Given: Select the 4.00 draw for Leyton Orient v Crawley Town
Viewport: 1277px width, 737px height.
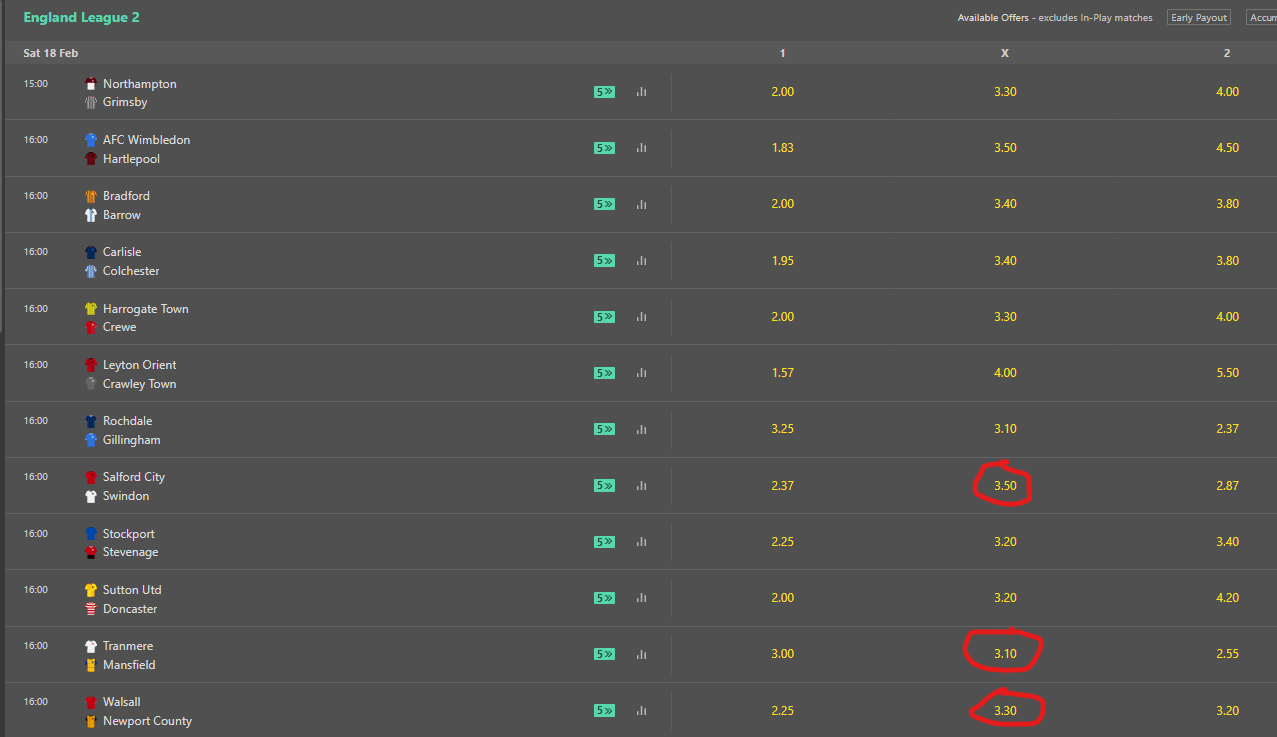Looking at the screenshot, I should 1005,372.
